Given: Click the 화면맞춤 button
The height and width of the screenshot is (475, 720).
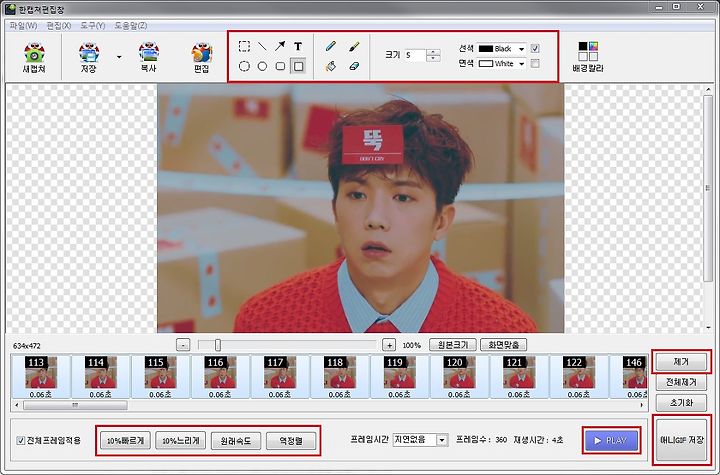Looking at the screenshot, I should pos(503,345).
